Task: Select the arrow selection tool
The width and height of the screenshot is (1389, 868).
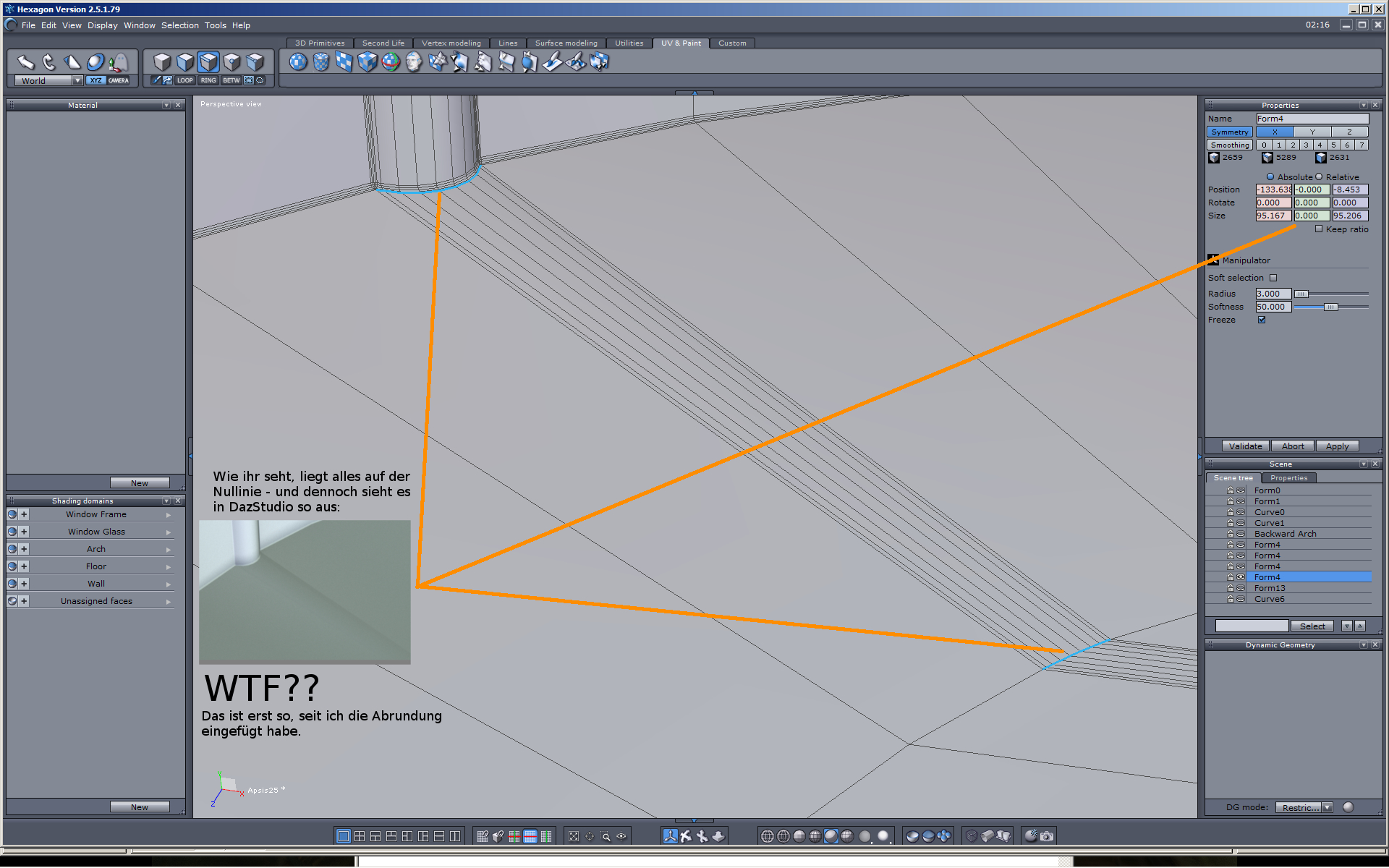Action: [26, 62]
